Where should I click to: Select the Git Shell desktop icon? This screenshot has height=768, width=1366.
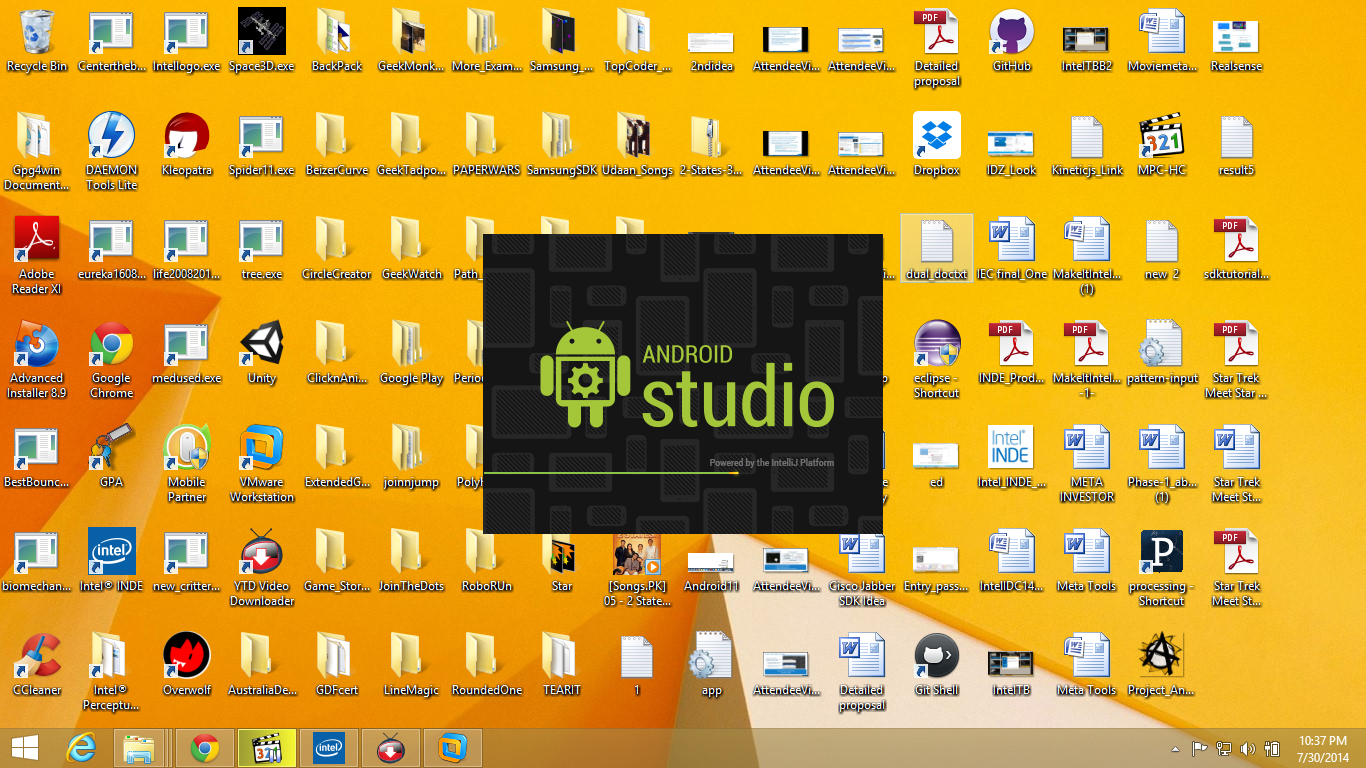(x=937, y=665)
